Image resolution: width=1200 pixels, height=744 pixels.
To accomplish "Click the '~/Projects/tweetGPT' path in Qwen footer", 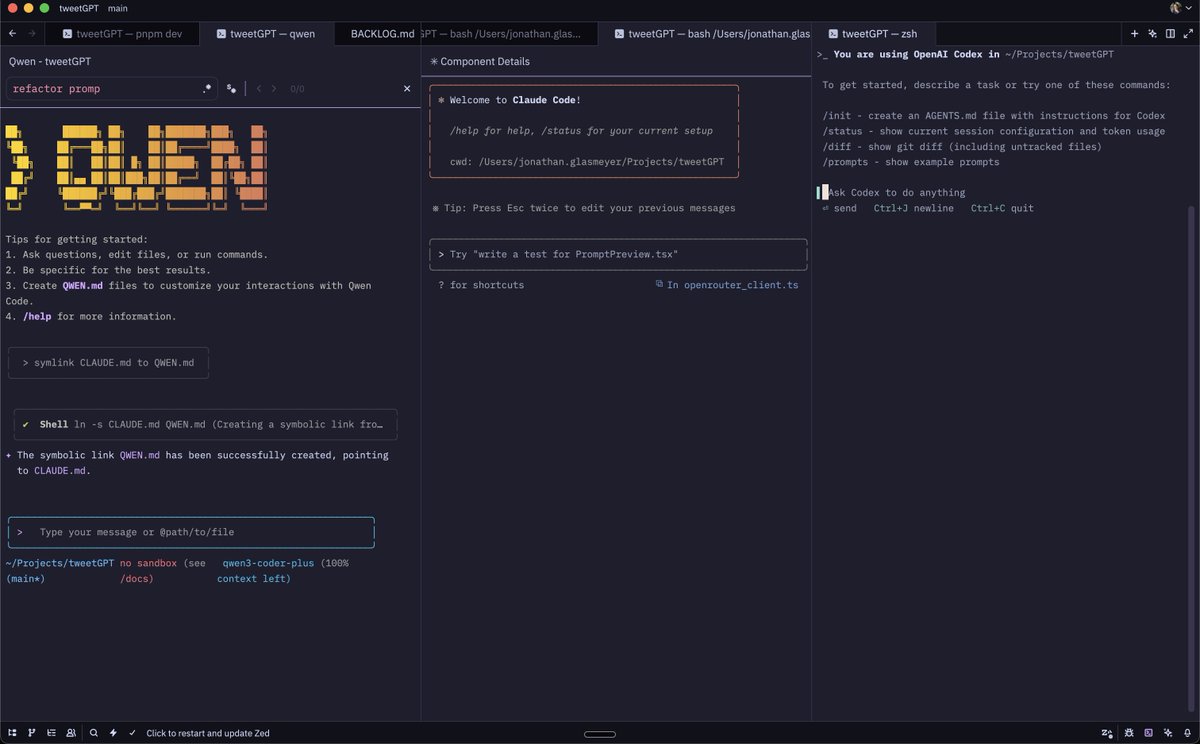I will (59, 563).
